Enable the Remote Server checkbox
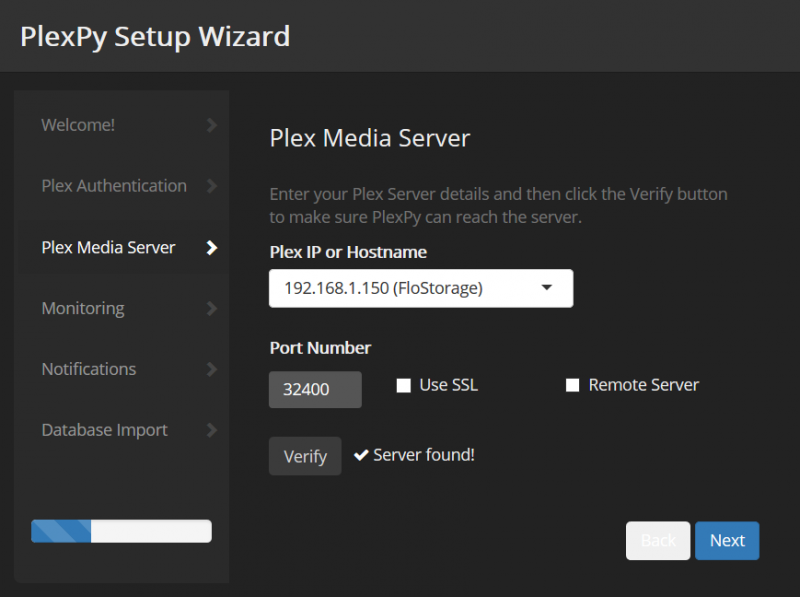 [x=572, y=384]
